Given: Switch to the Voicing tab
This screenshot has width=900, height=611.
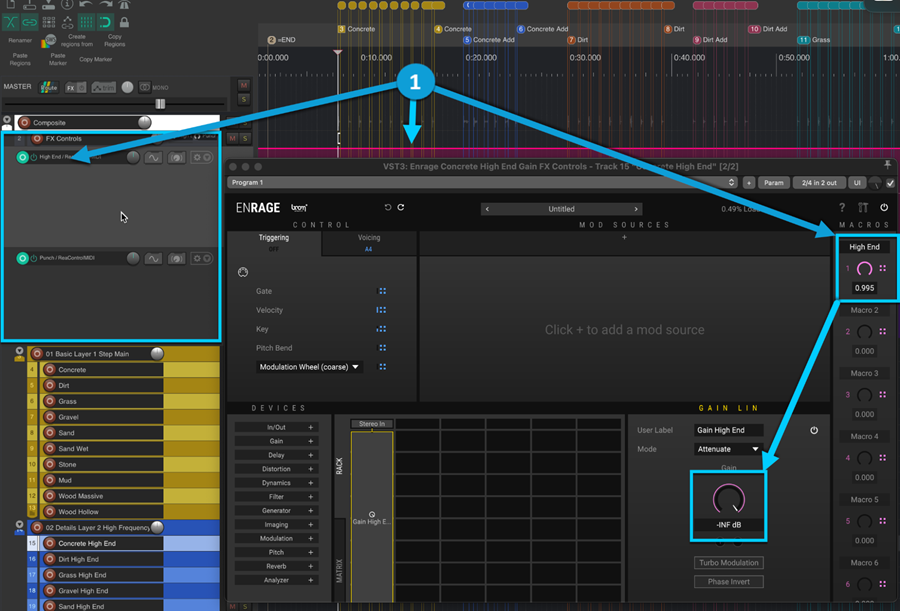Looking at the screenshot, I should pyautogui.click(x=369, y=242).
